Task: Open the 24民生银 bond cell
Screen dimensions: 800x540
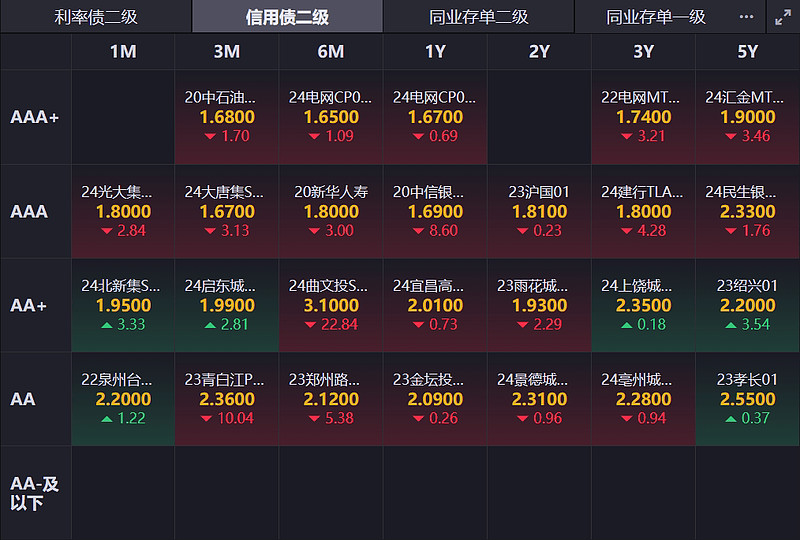Action: [x=747, y=212]
